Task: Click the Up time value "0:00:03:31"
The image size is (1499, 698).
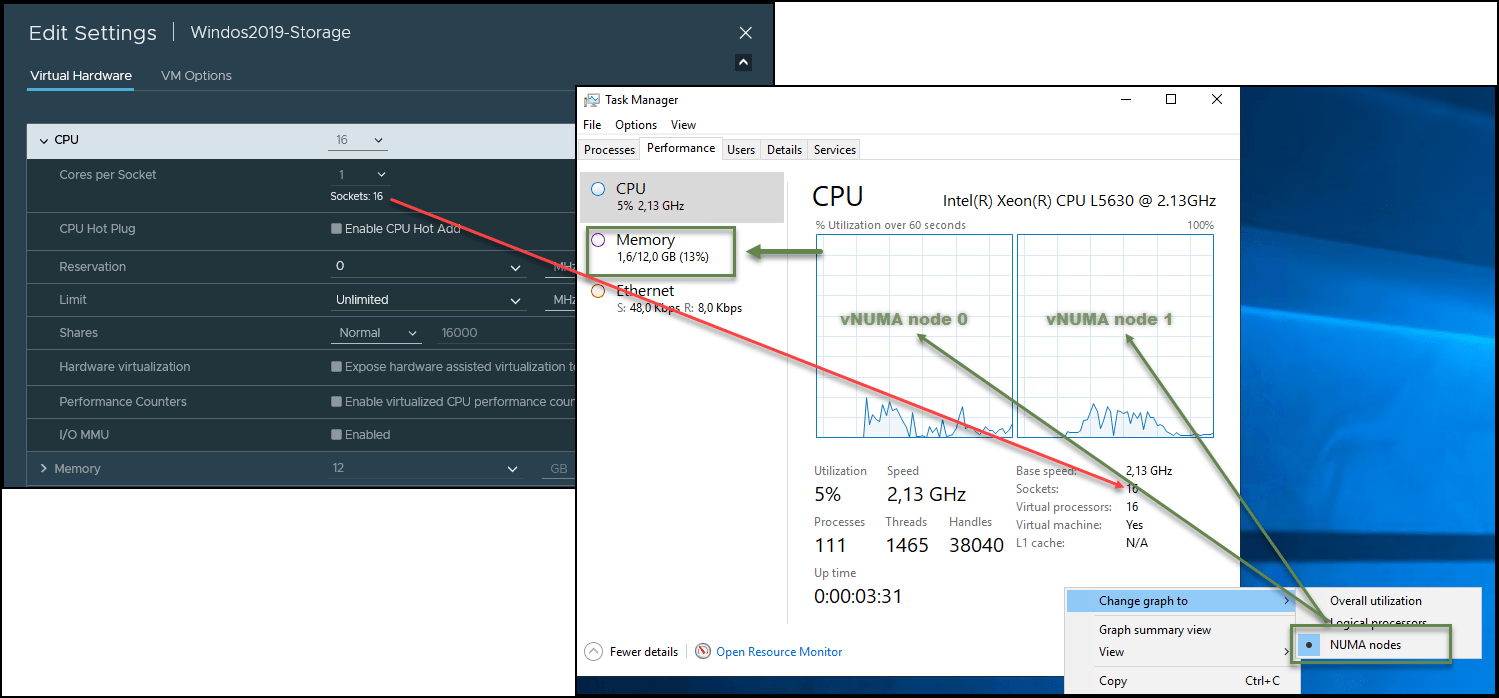Action: [859, 597]
